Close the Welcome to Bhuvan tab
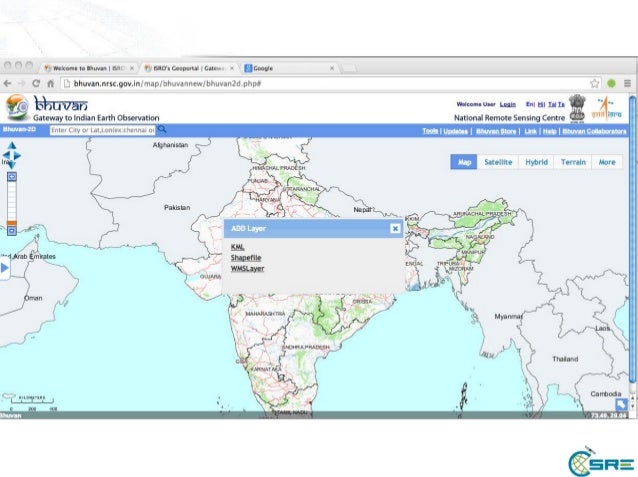The image size is (638, 477). (131, 68)
